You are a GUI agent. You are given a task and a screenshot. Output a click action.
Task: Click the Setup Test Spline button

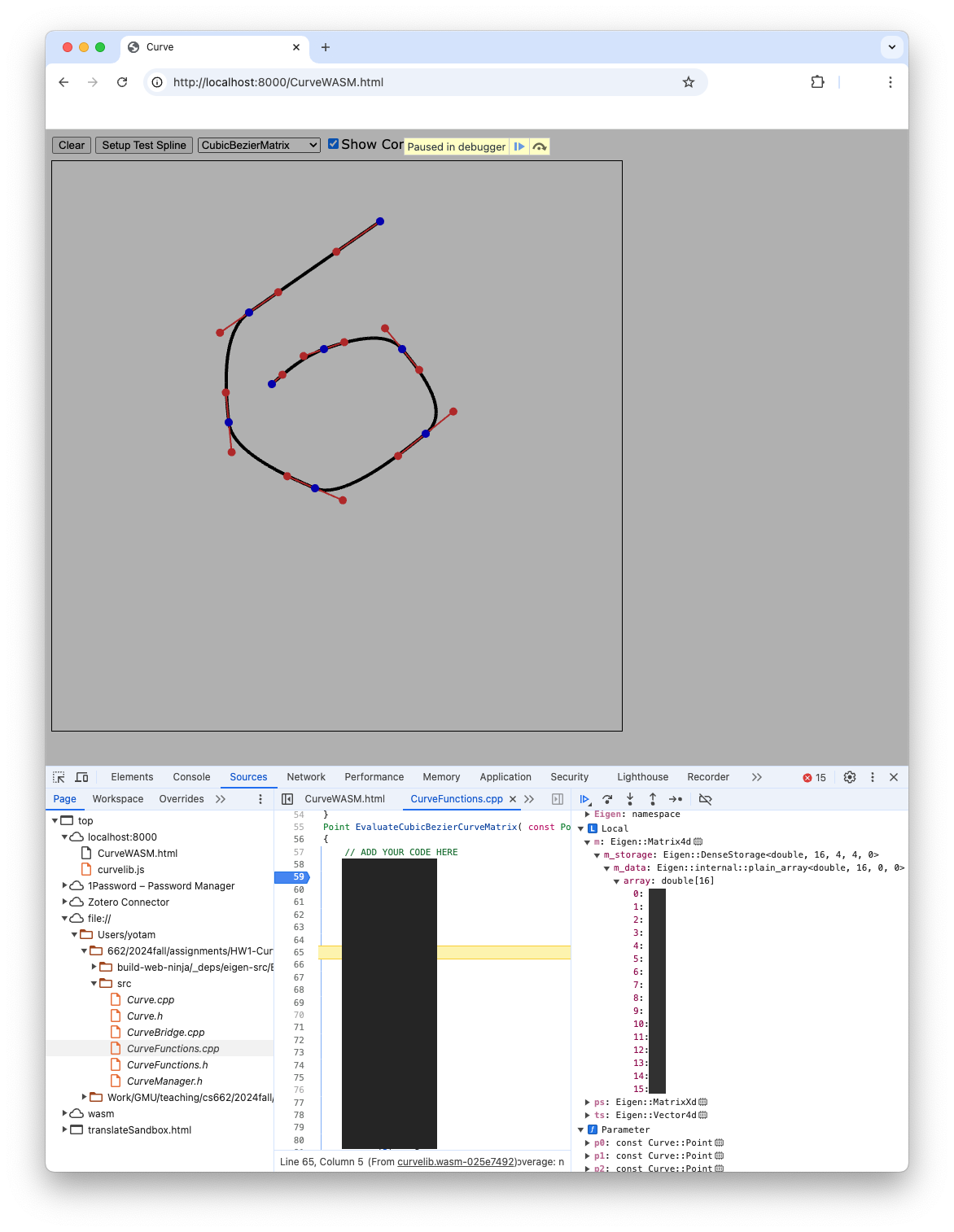pyautogui.click(x=144, y=145)
